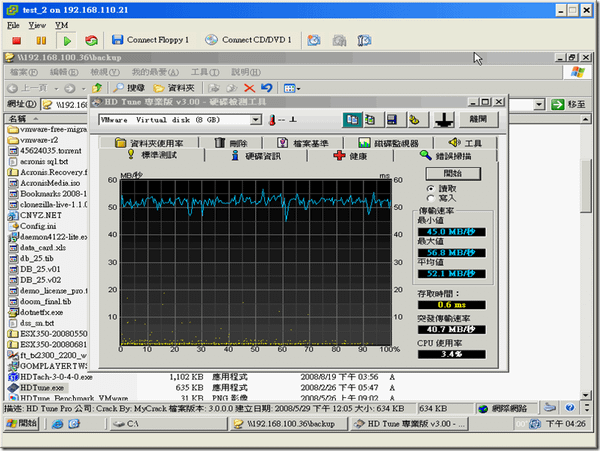Image resolution: width=600 pixels, height=451 pixels.
Task: Click Connect Floppy 1
Action: pyautogui.click(x=150, y=40)
